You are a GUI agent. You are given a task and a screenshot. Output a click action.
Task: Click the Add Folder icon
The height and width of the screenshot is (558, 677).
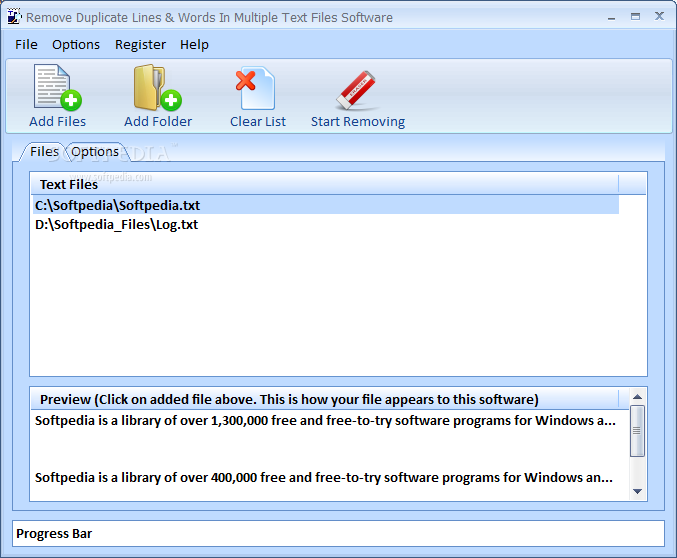click(x=158, y=87)
